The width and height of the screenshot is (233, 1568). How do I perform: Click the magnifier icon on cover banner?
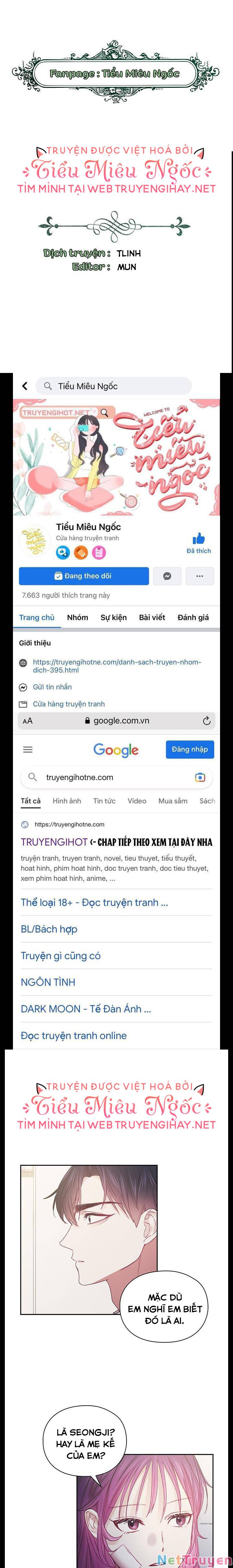coord(105,412)
